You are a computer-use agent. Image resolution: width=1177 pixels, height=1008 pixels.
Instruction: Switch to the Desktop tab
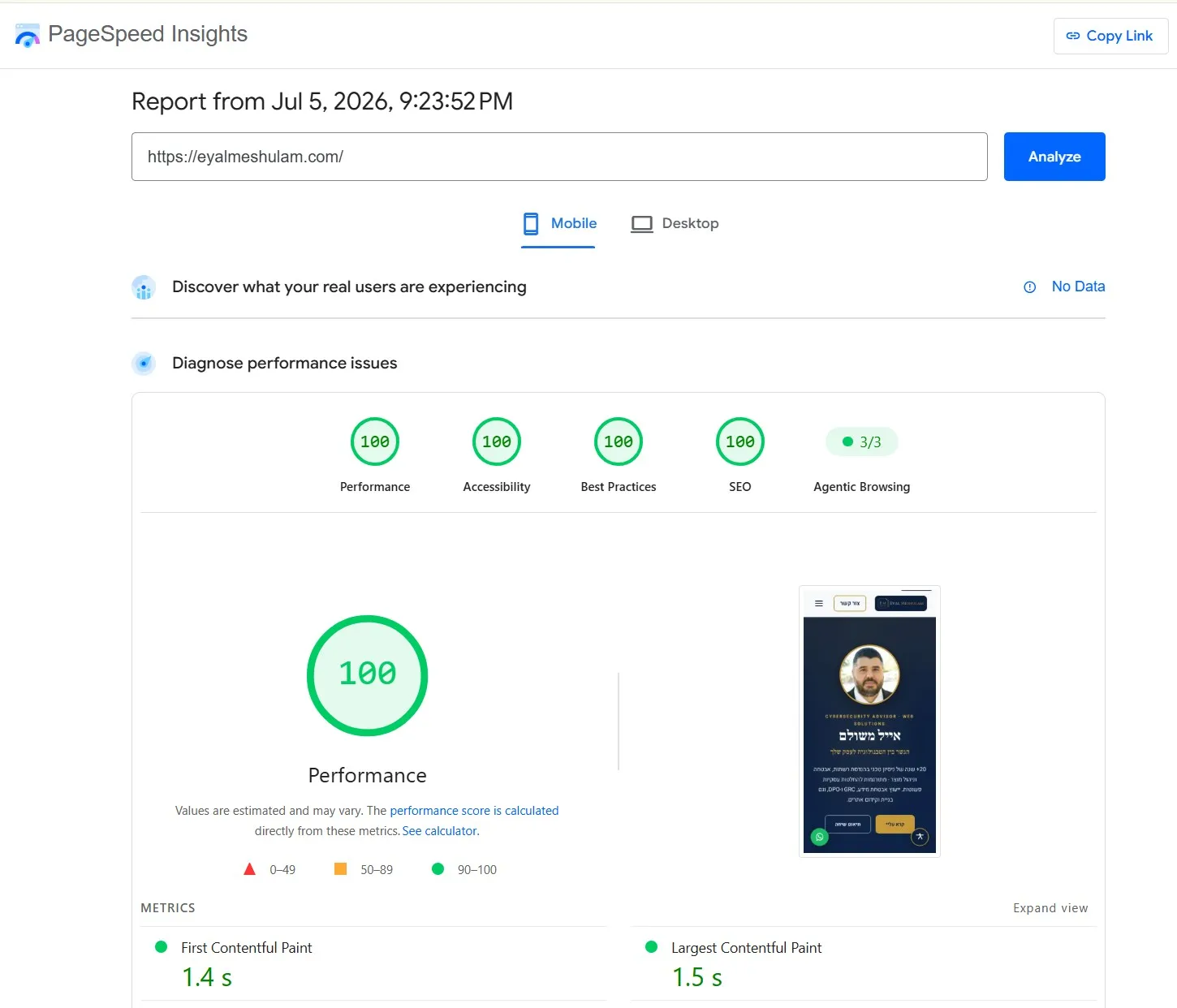675,224
